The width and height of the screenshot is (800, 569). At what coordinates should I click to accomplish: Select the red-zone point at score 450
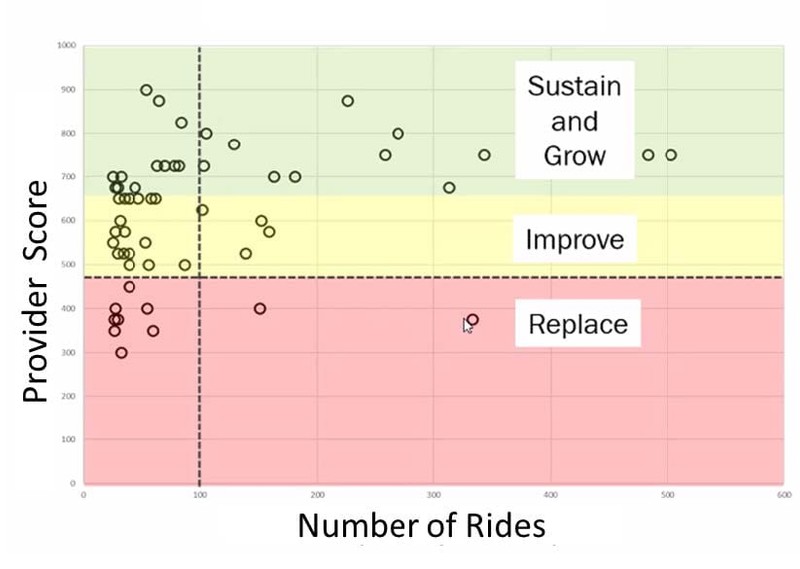point(130,287)
